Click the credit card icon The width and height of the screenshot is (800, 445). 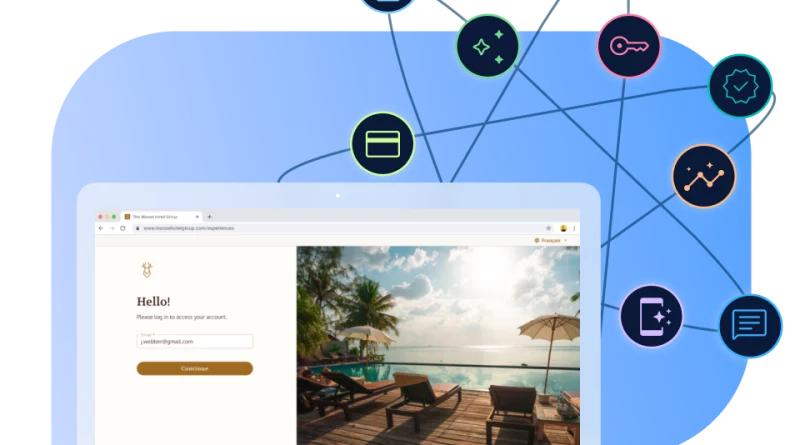point(383,144)
